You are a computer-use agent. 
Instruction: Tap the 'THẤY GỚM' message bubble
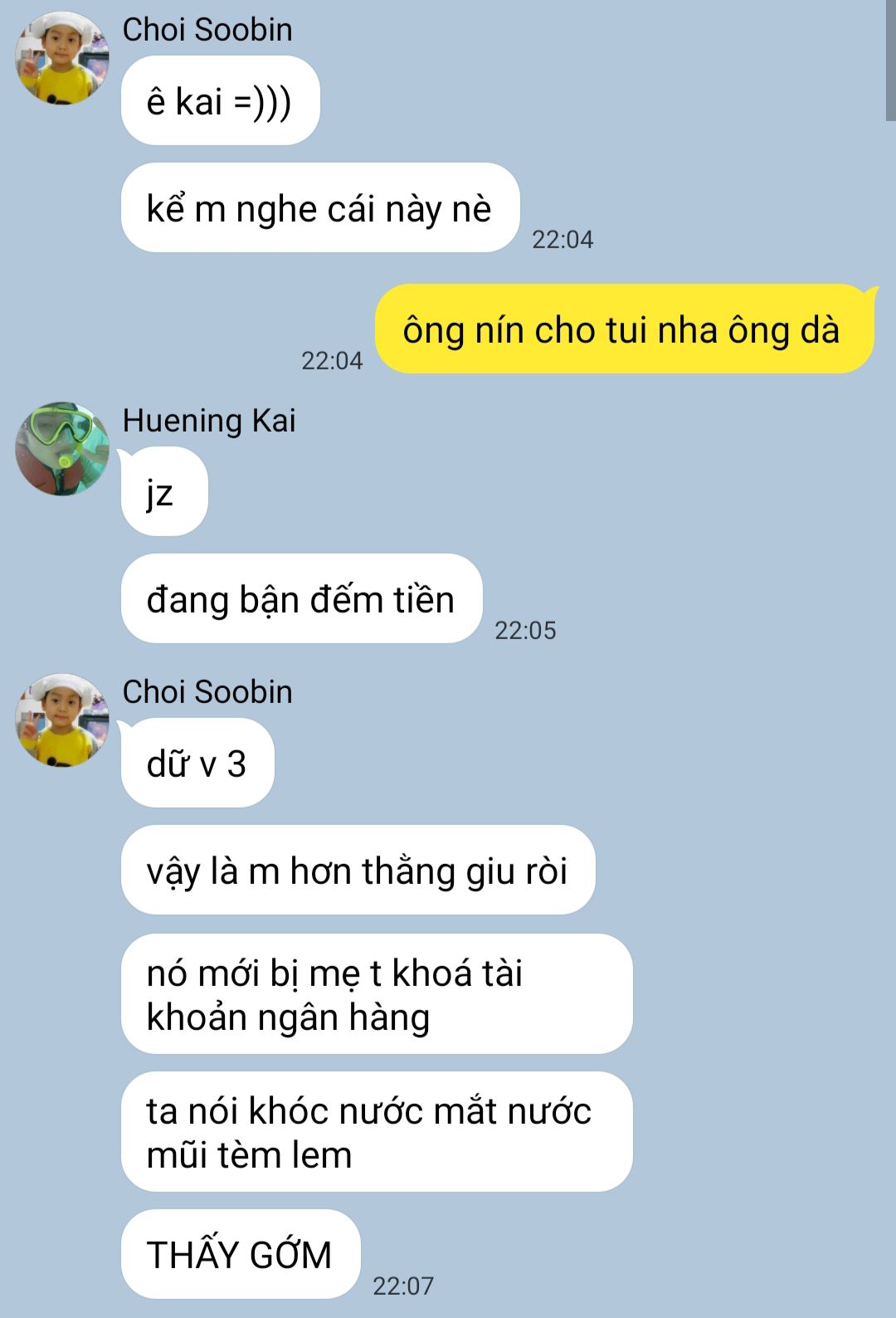(241, 1254)
